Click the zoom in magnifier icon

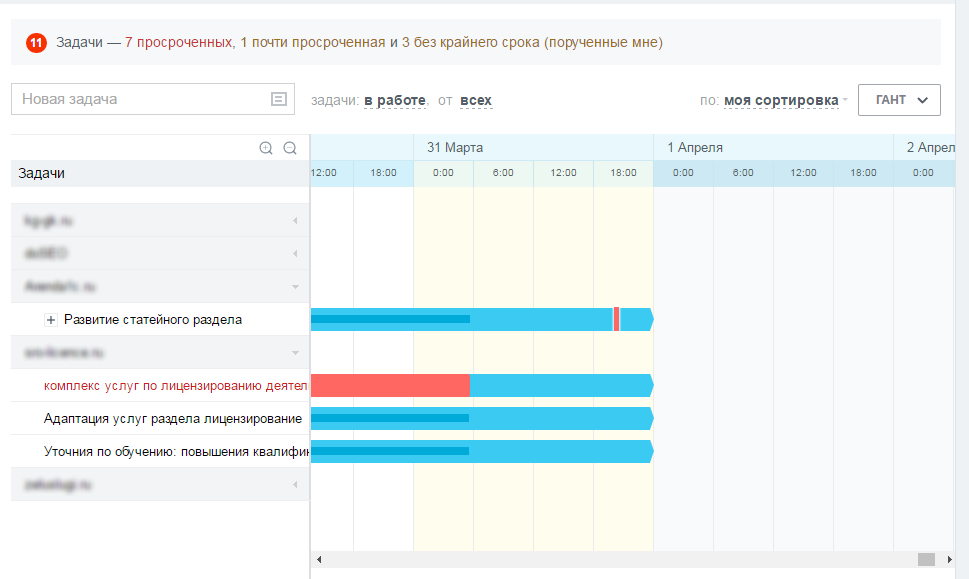(x=266, y=148)
